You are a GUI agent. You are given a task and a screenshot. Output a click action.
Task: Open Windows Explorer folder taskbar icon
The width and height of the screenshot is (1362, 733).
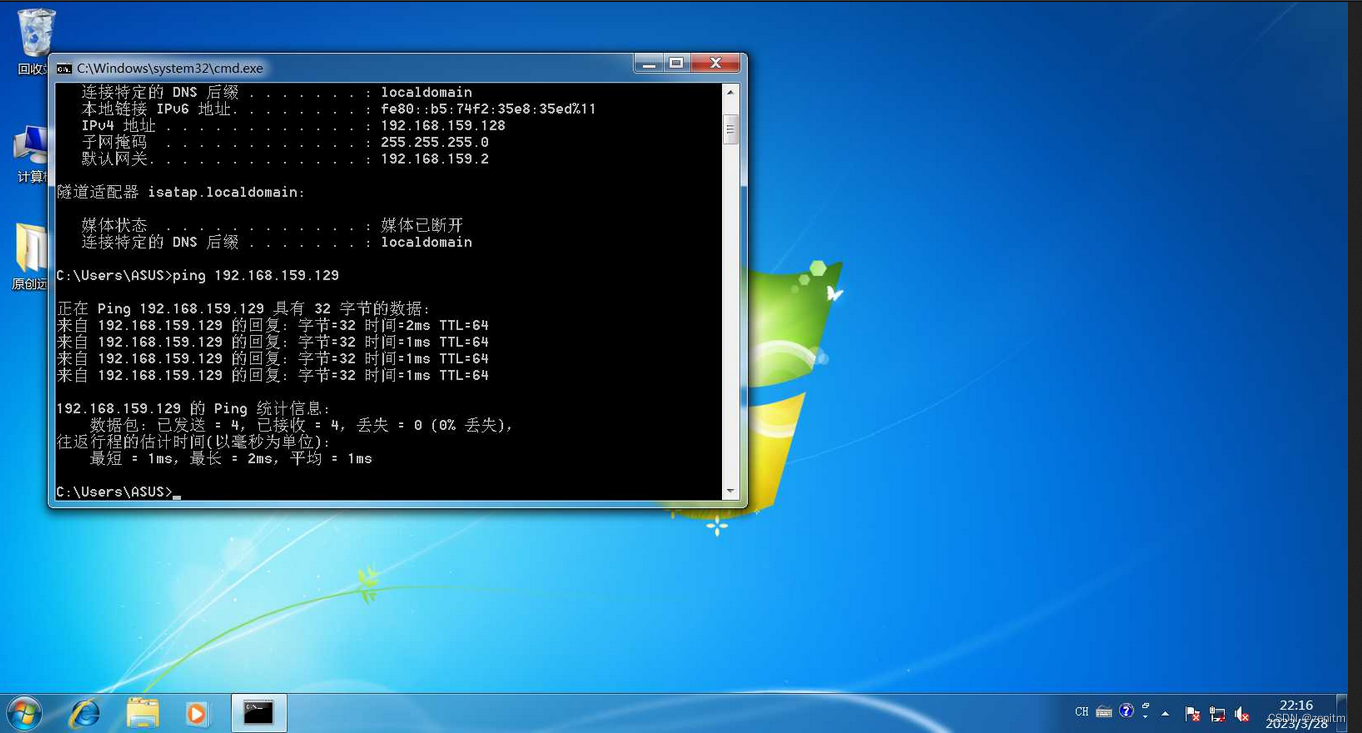(x=142, y=713)
